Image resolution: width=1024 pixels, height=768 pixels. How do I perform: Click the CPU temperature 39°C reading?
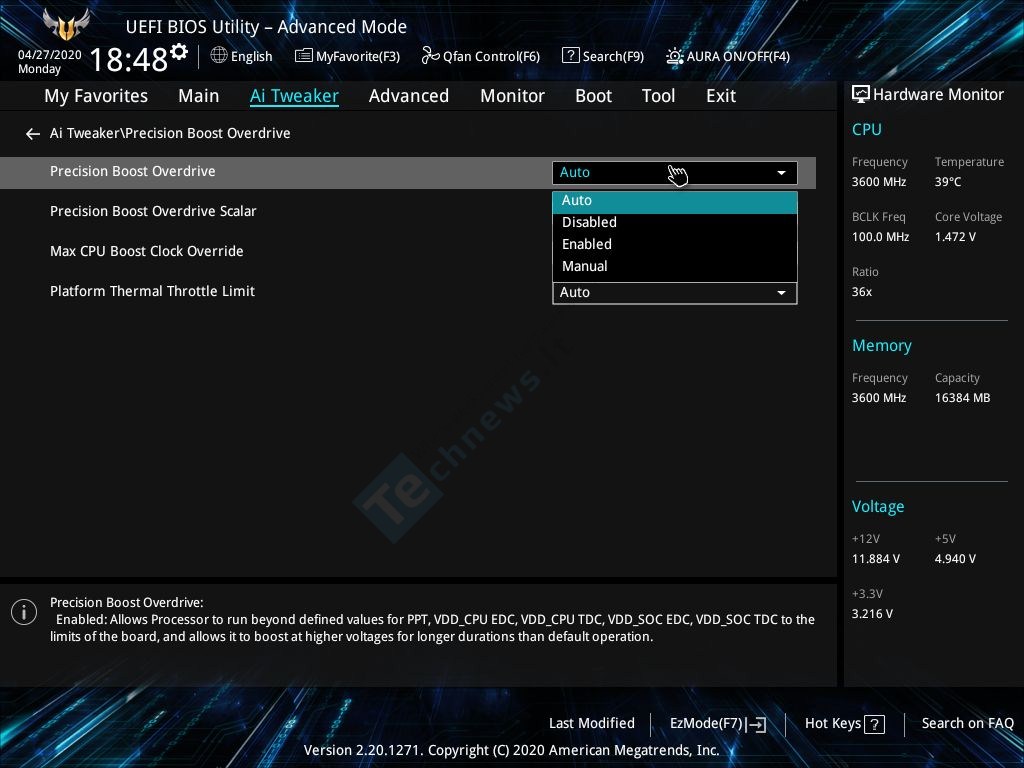point(948,182)
